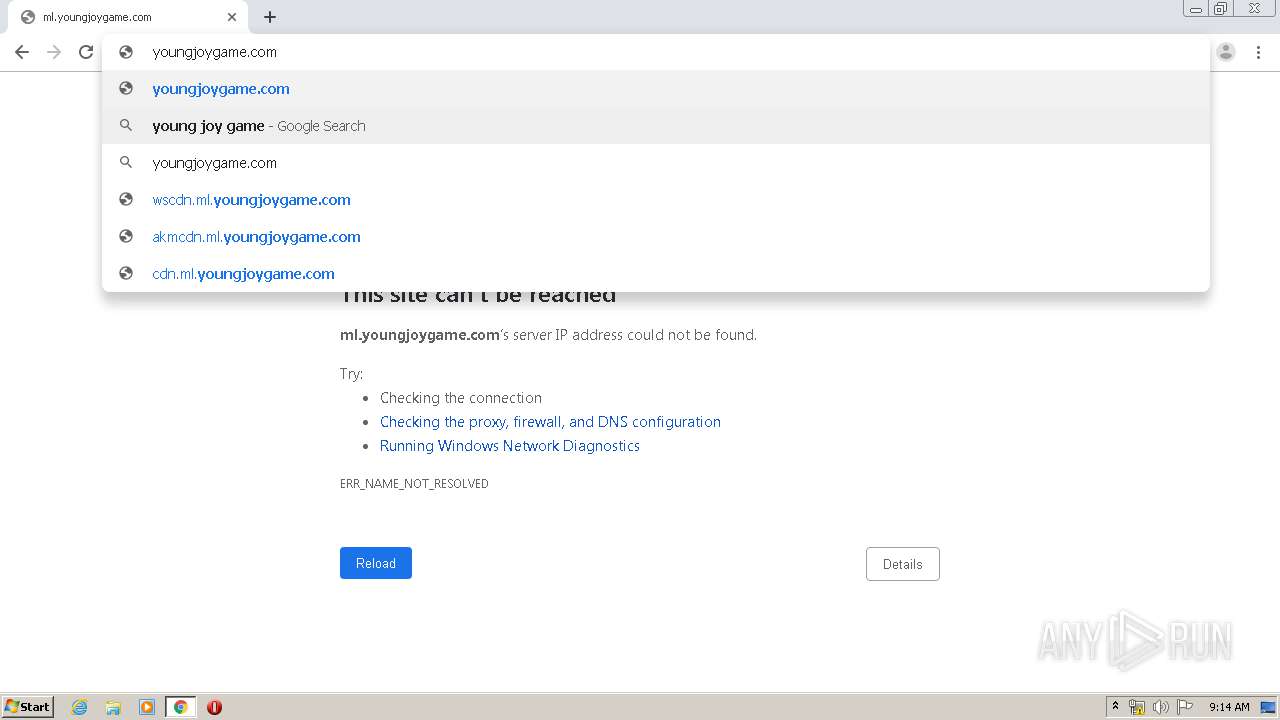
Task: Click the globe icon beside cdn.ml.youngjoygame.com
Action: [x=126, y=273]
